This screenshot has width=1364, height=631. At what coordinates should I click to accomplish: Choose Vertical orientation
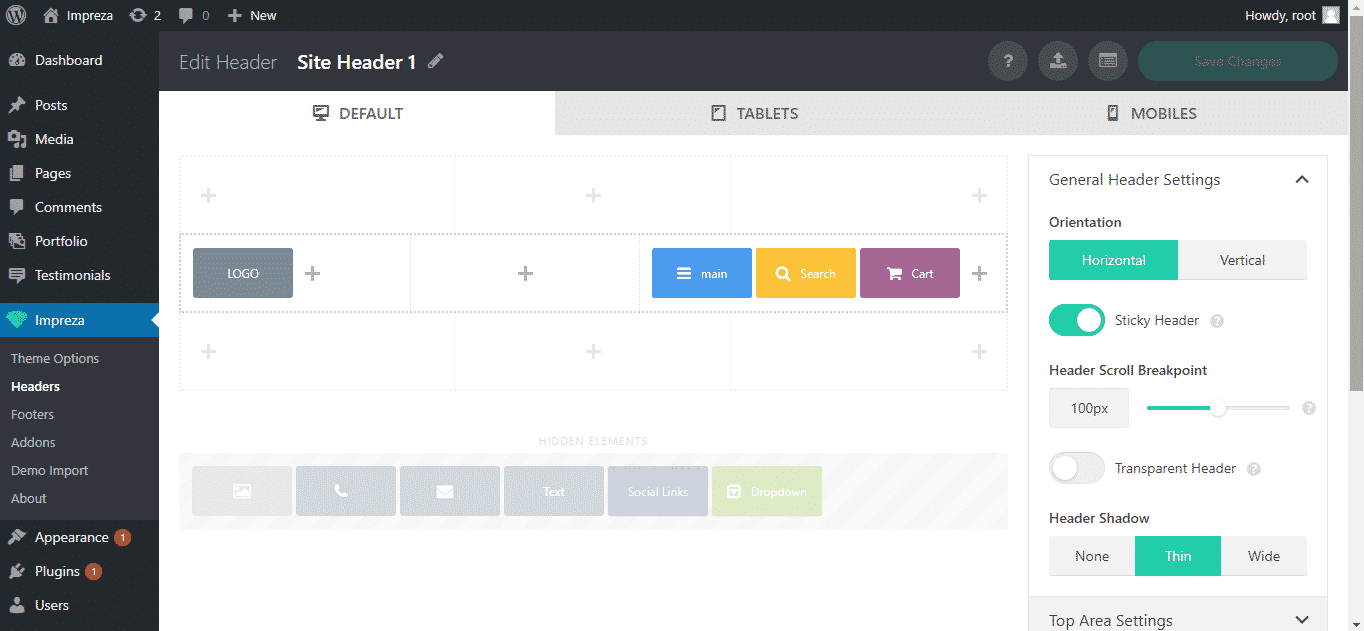click(1242, 260)
